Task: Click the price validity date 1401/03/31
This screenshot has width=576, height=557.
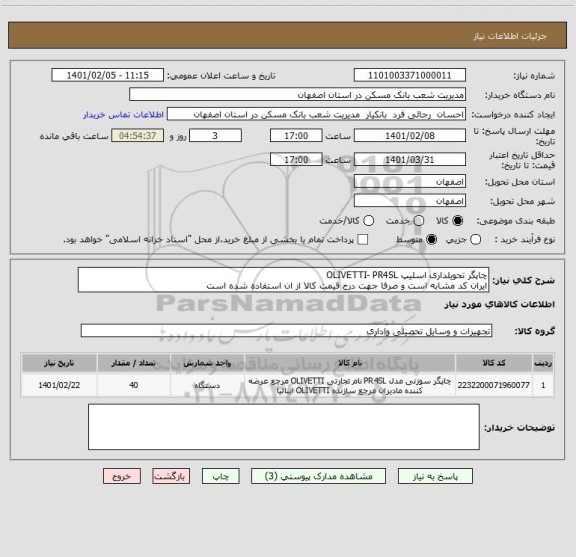Action: click(410, 159)
